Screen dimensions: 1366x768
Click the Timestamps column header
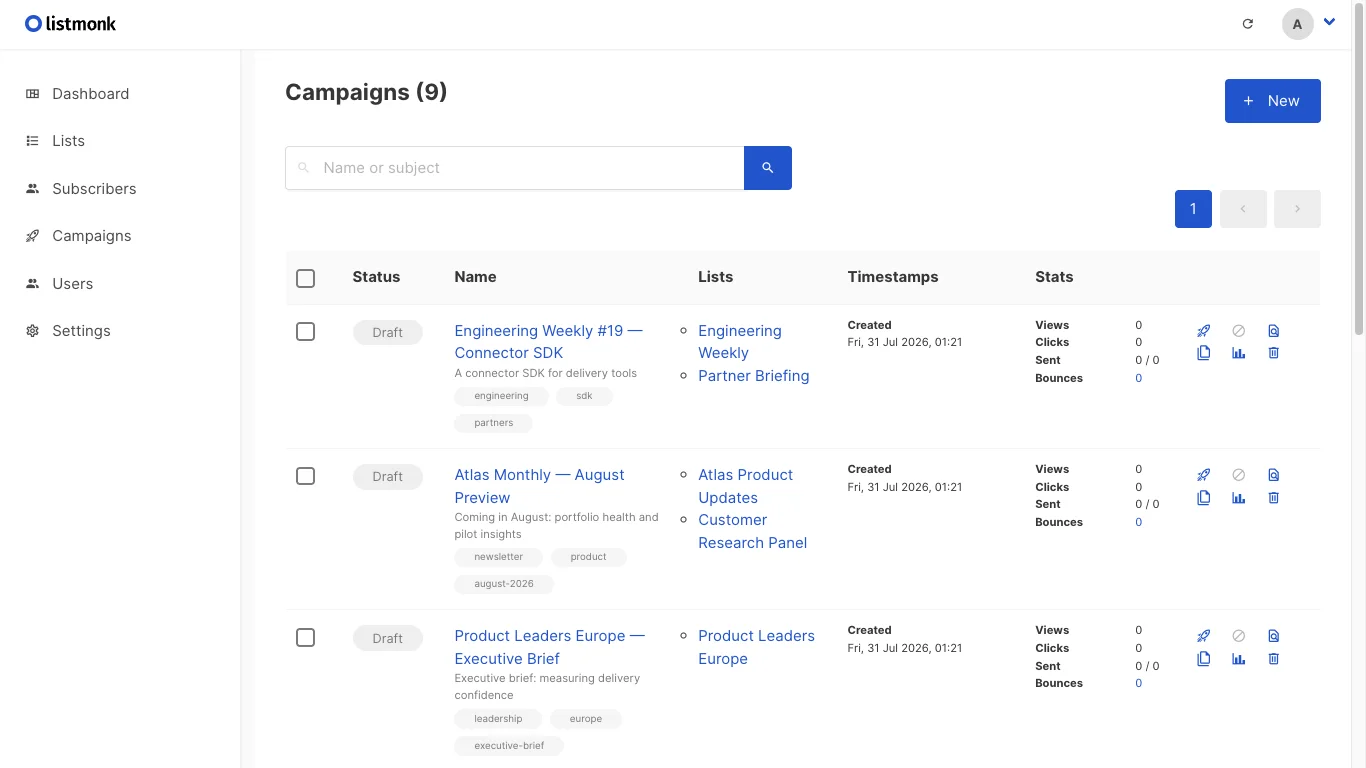pyautogui.click(x=893, y=277)
